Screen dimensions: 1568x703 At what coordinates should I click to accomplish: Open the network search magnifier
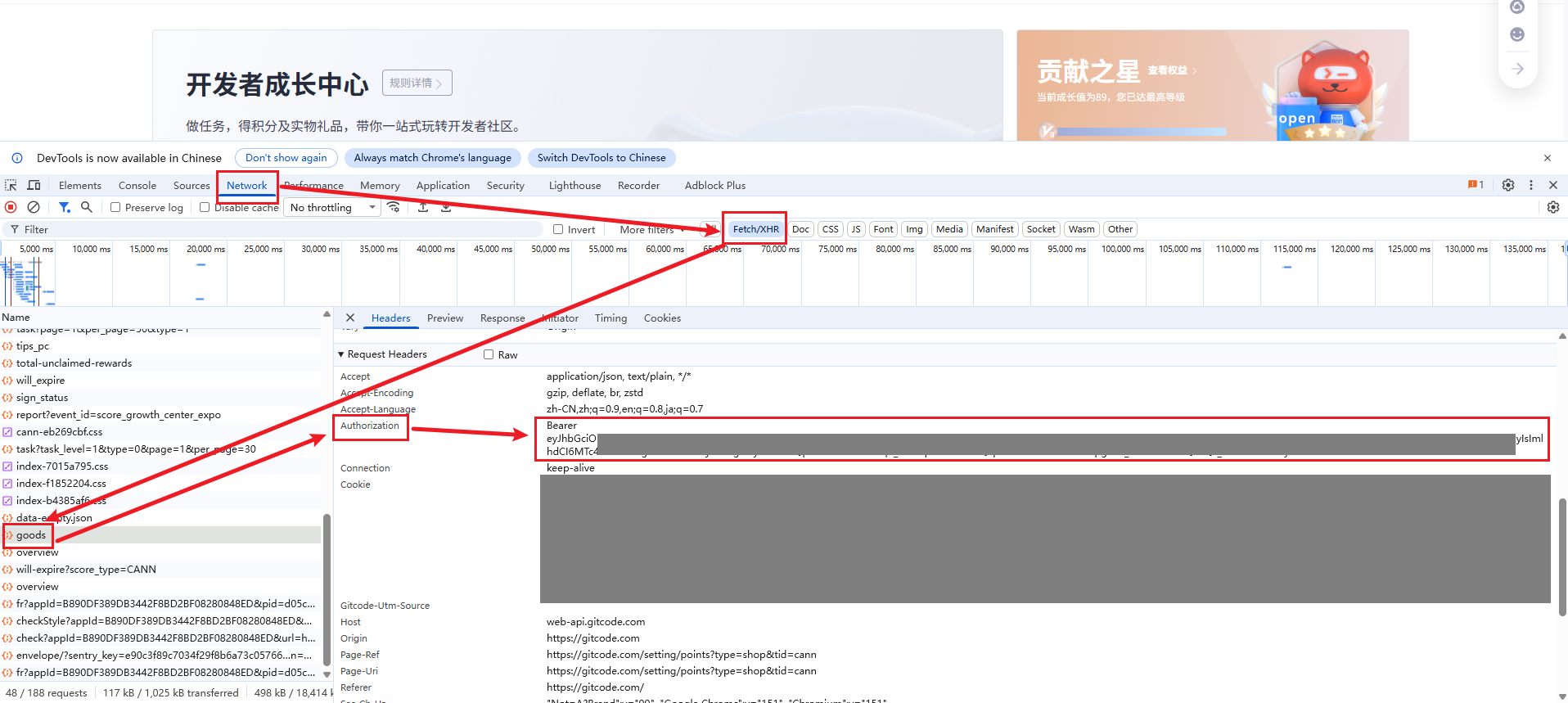point(87,207)
